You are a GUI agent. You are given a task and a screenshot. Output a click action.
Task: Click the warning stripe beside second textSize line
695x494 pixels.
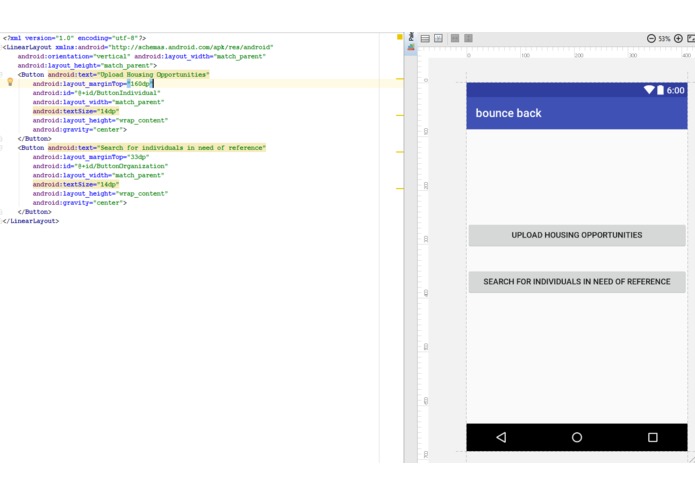[399, 189]
